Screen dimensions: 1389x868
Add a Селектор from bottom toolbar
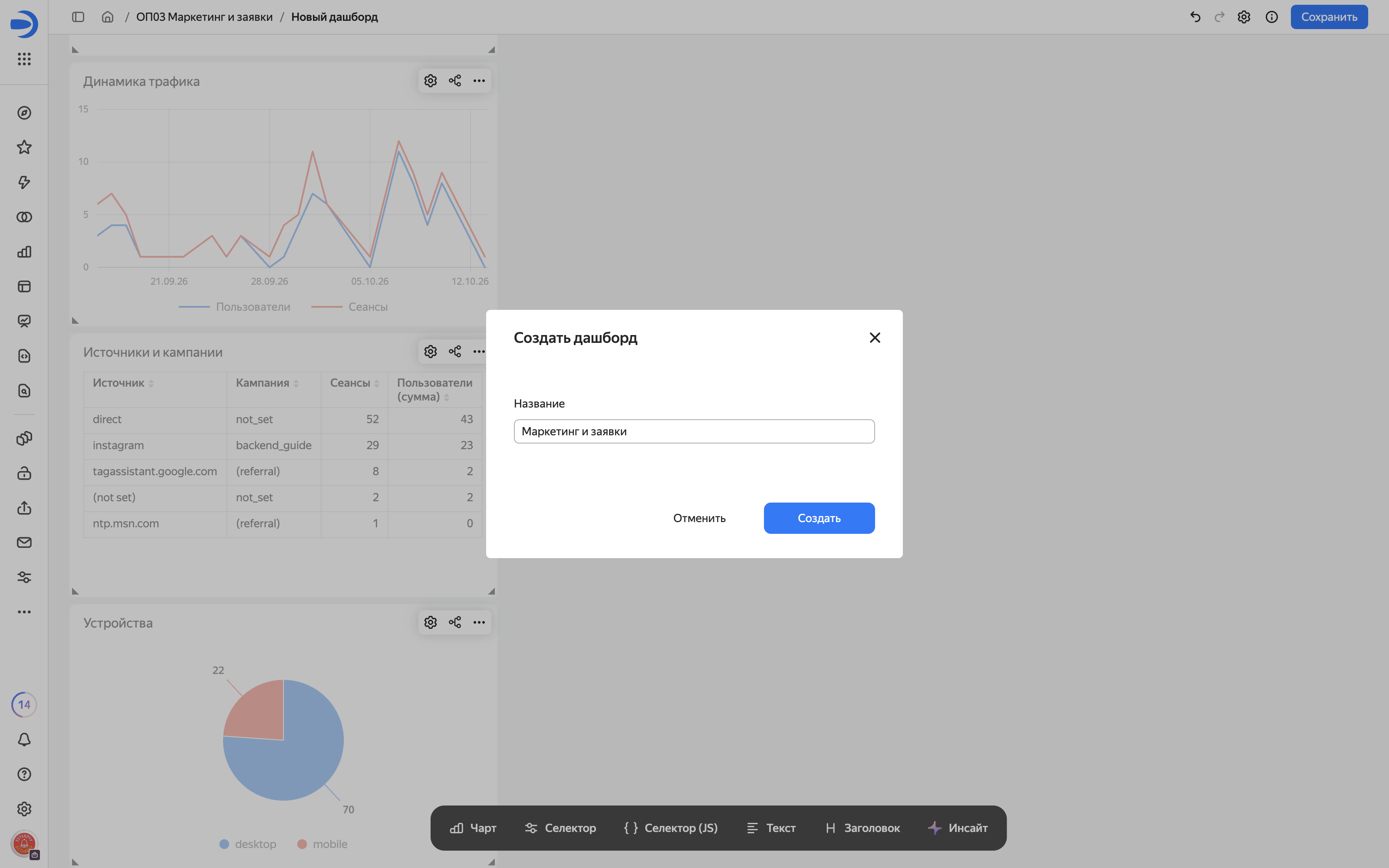[560, 828]
